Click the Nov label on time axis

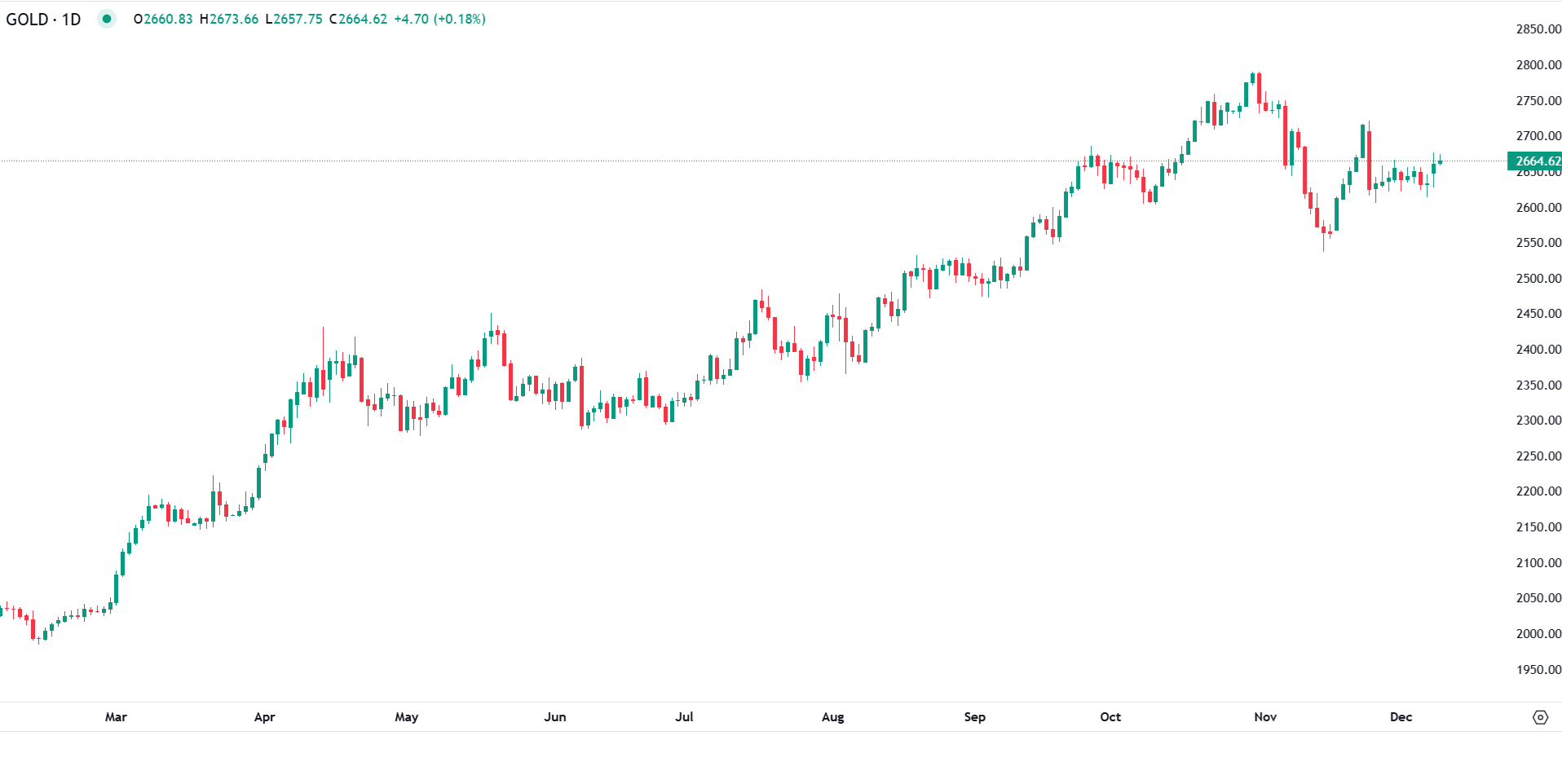1265,717
